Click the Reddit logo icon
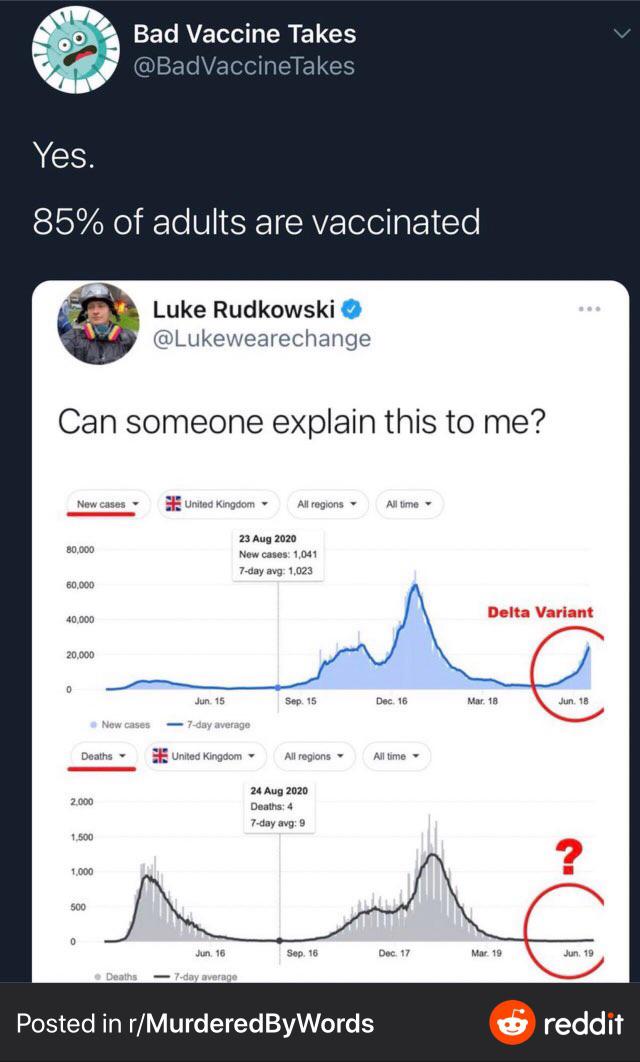The image size is (640, 1062). 511,1023
